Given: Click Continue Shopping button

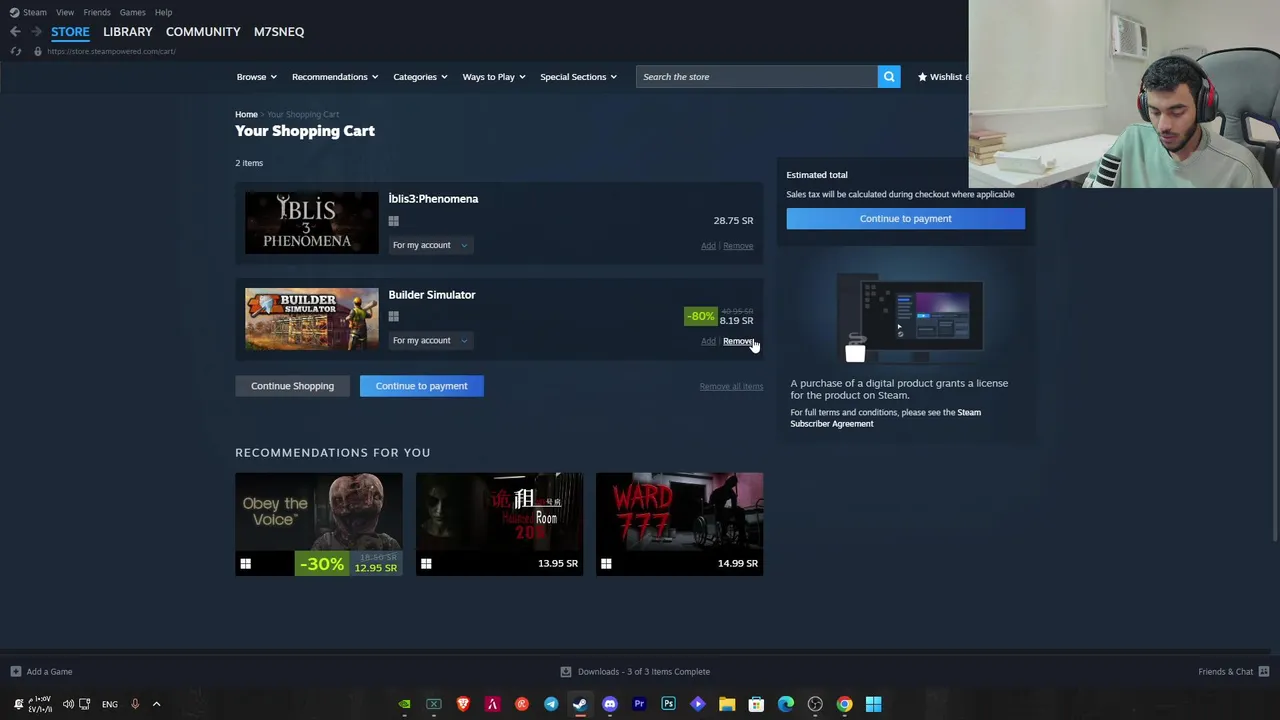Looking at the screenshot, I should [292, 386].
